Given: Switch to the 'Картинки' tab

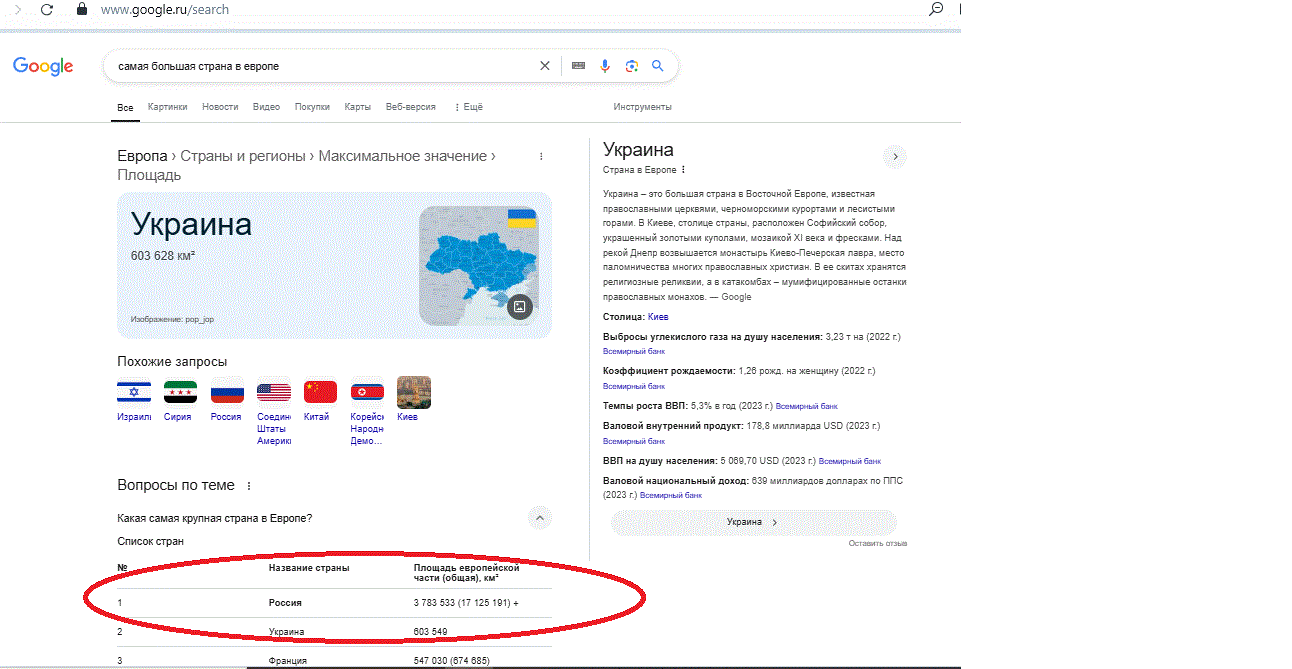Looking at the screenshot, I should [167, 107].
